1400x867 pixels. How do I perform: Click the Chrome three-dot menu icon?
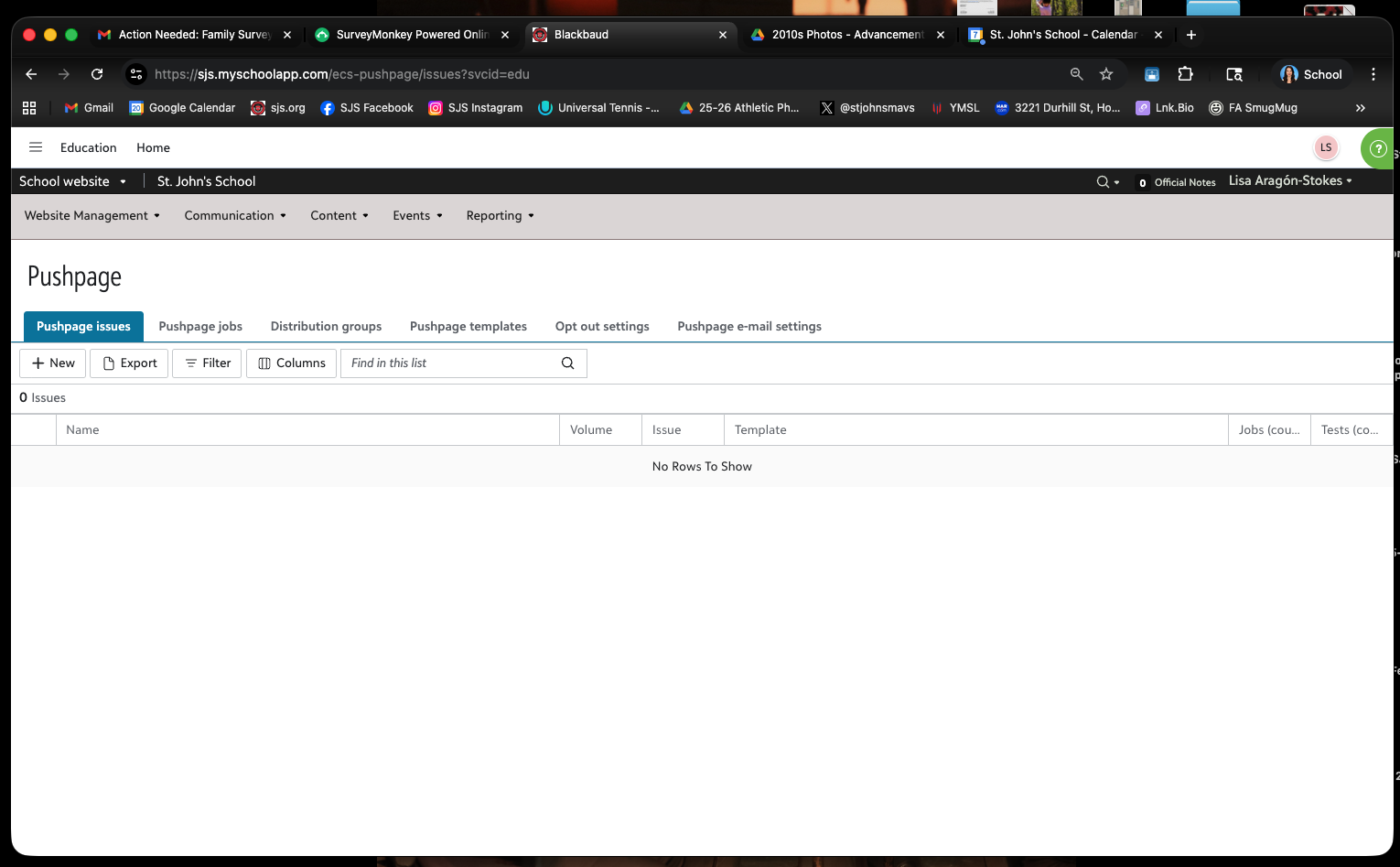tap(1373, 74)
